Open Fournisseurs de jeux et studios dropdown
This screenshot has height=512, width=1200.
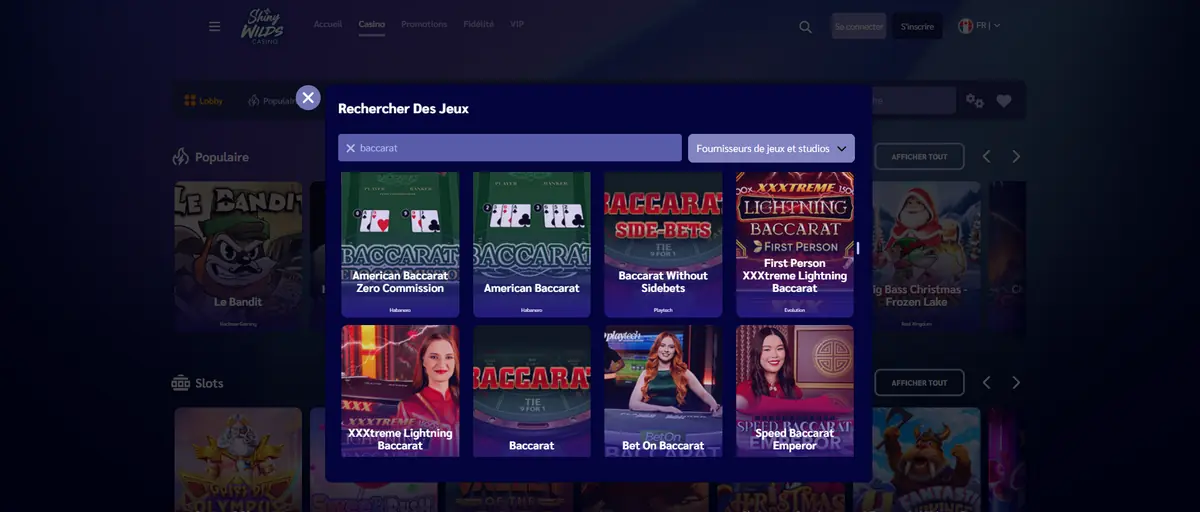pyautogui.click(x=771, y=148)
